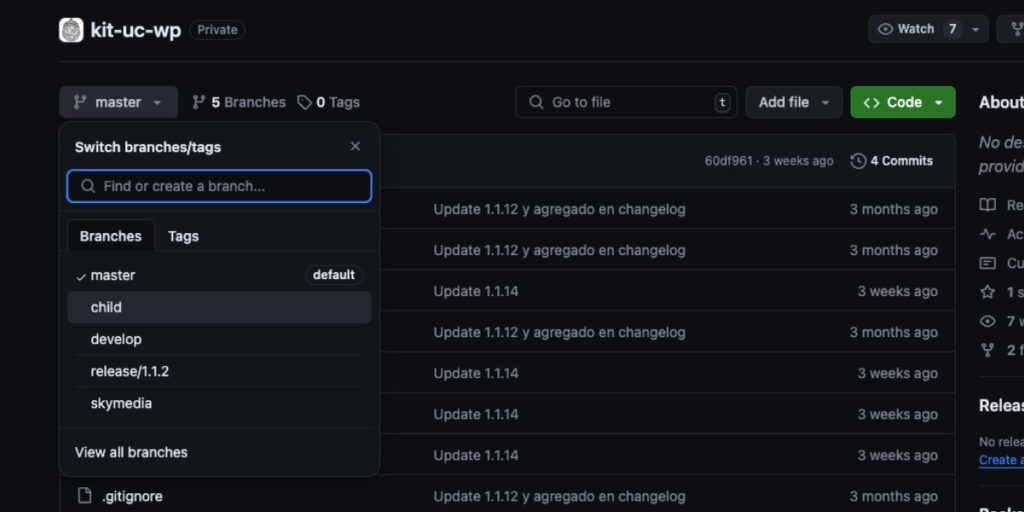
Task: Click the star icon in About sidebar
Action: click(x=988, y=292)
